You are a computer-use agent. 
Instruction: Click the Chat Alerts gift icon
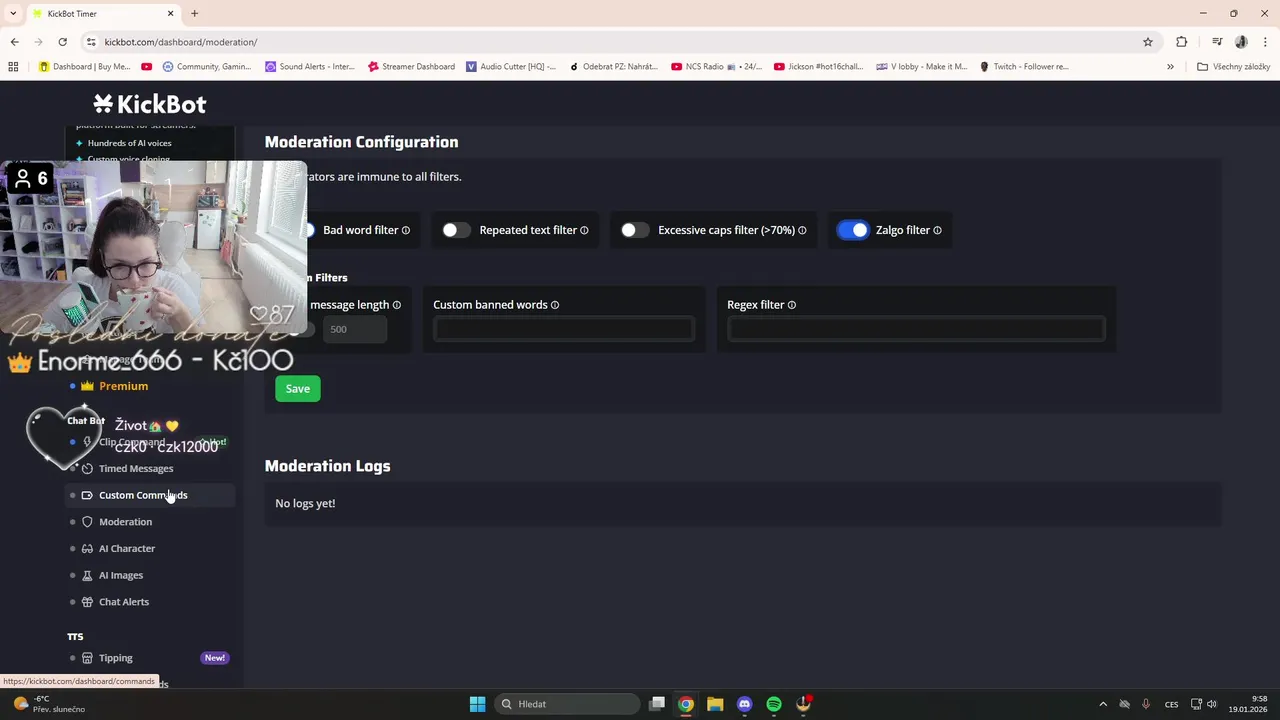[87, 602]
